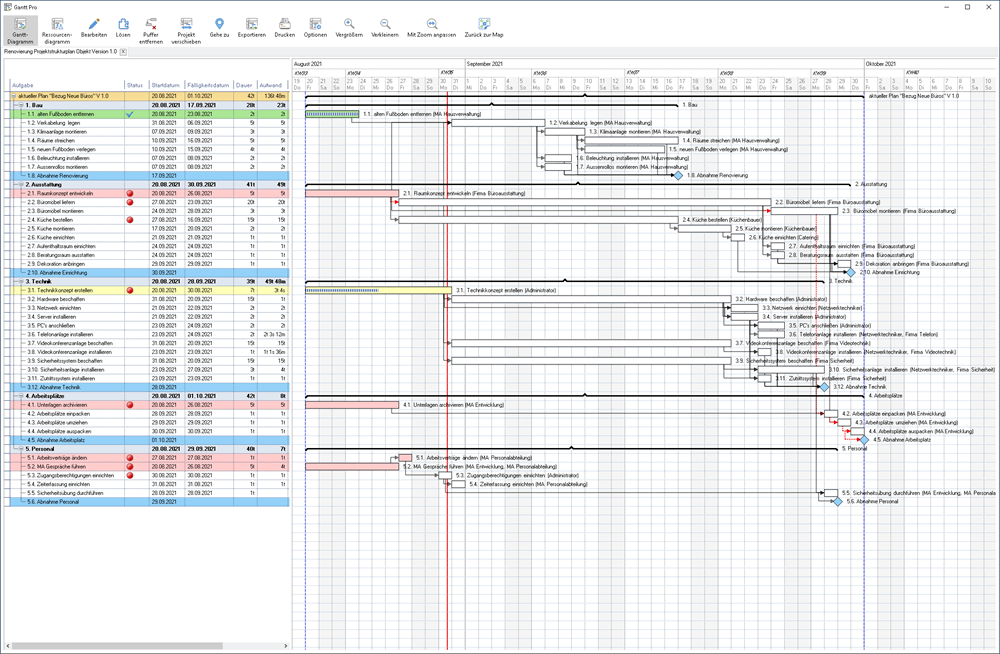This screenshot has width=1000, height=654.
Task: Click Verkleinern zoom-out icon
Action: click(x=385, y=28)
